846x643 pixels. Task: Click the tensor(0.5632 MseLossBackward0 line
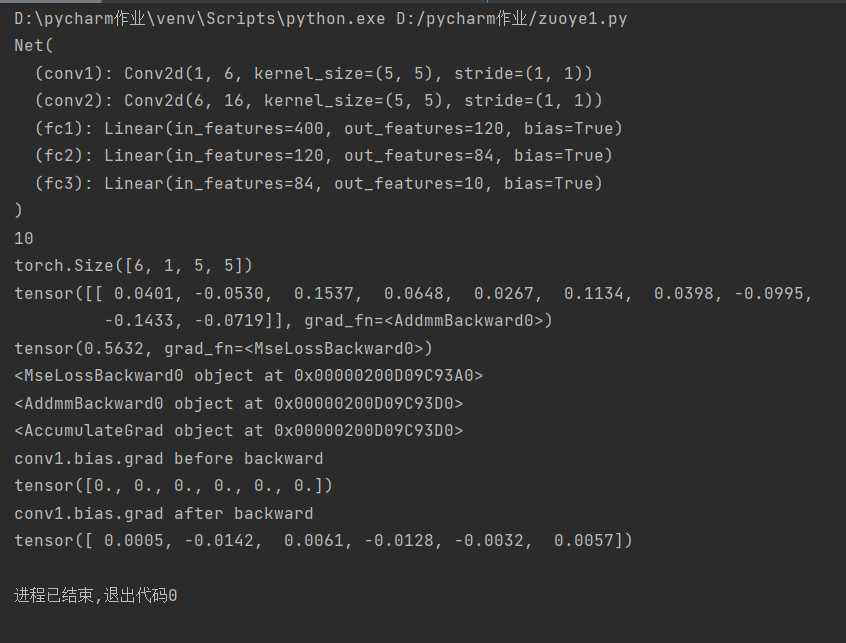coord(223,349)
